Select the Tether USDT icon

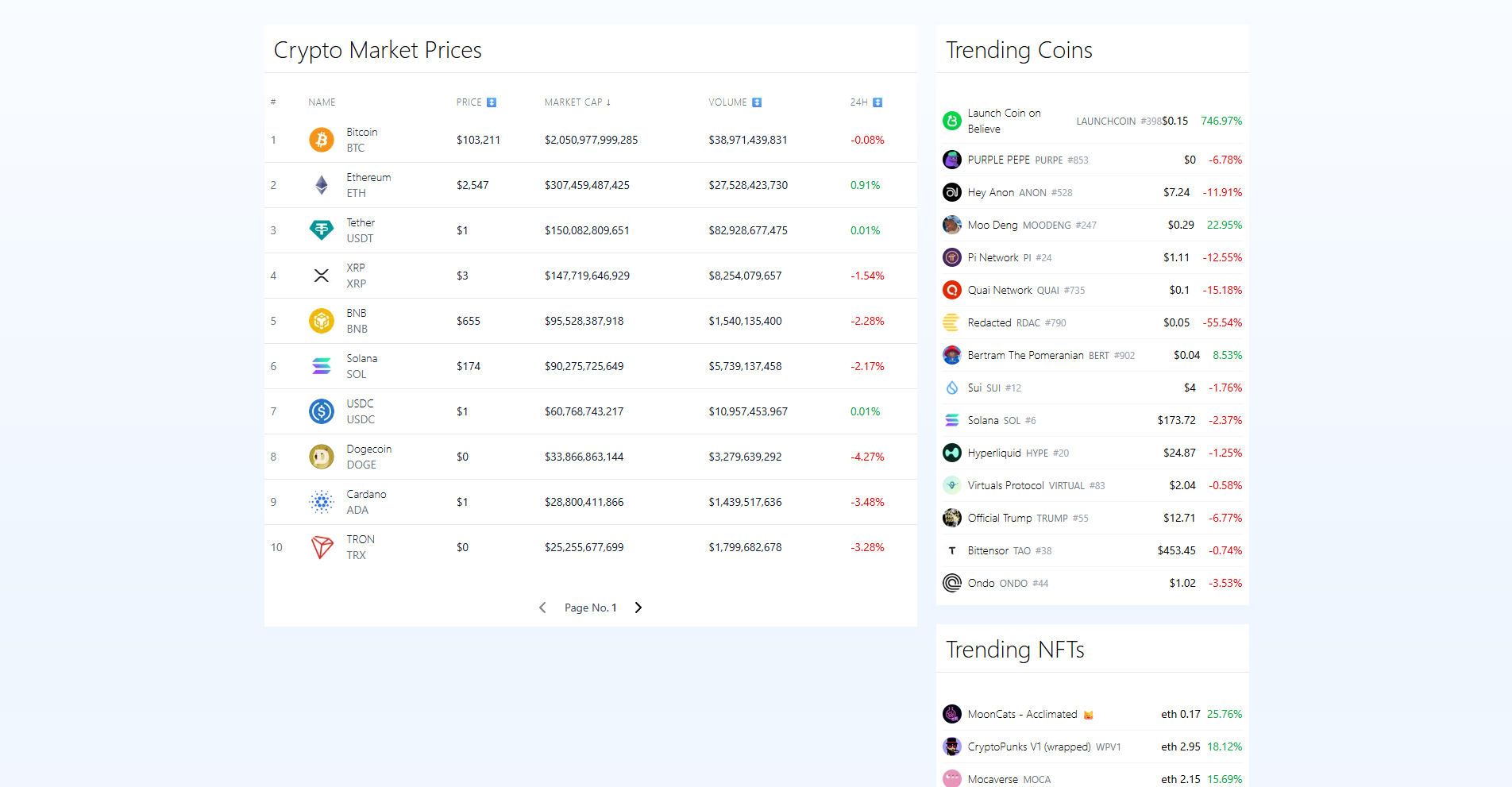point(321,230)
